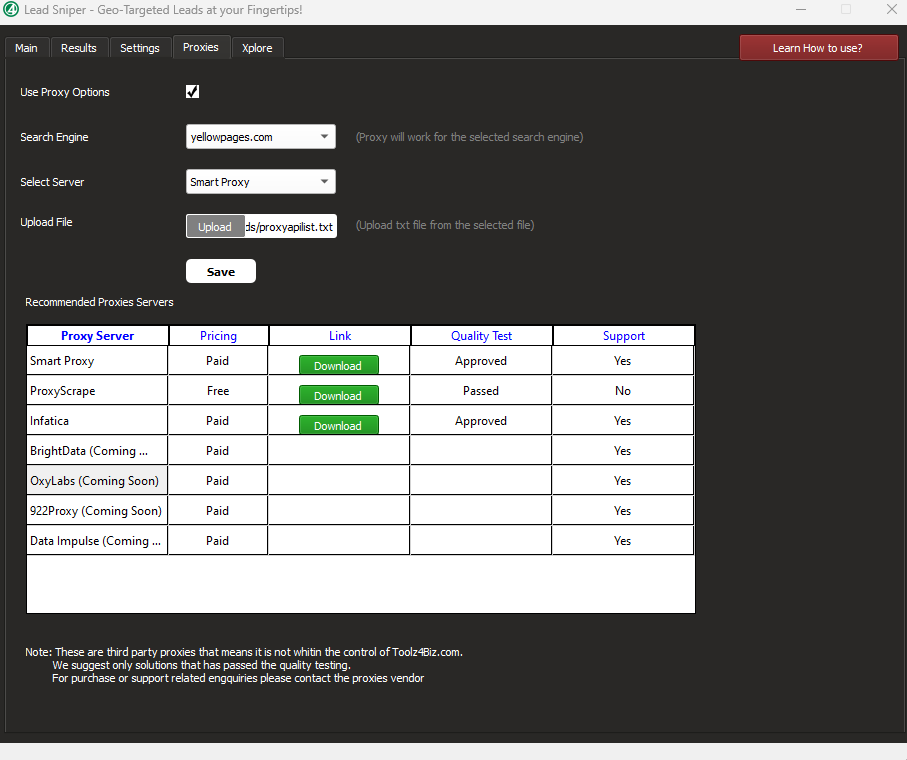
Task: Open the Results tab
Action: (x=79, y=48)
